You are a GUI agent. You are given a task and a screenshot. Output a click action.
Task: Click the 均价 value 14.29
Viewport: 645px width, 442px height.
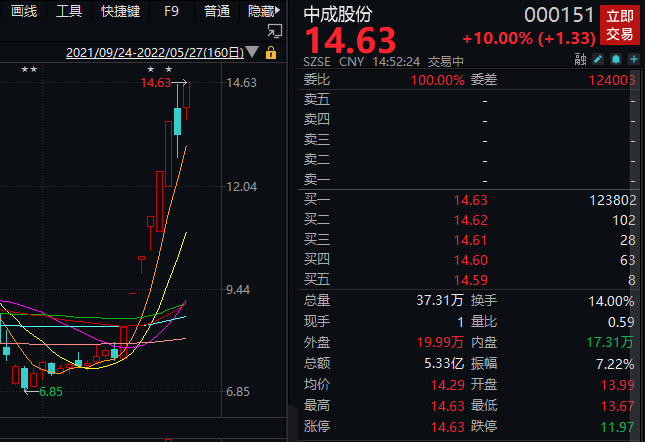coord(447,385)
